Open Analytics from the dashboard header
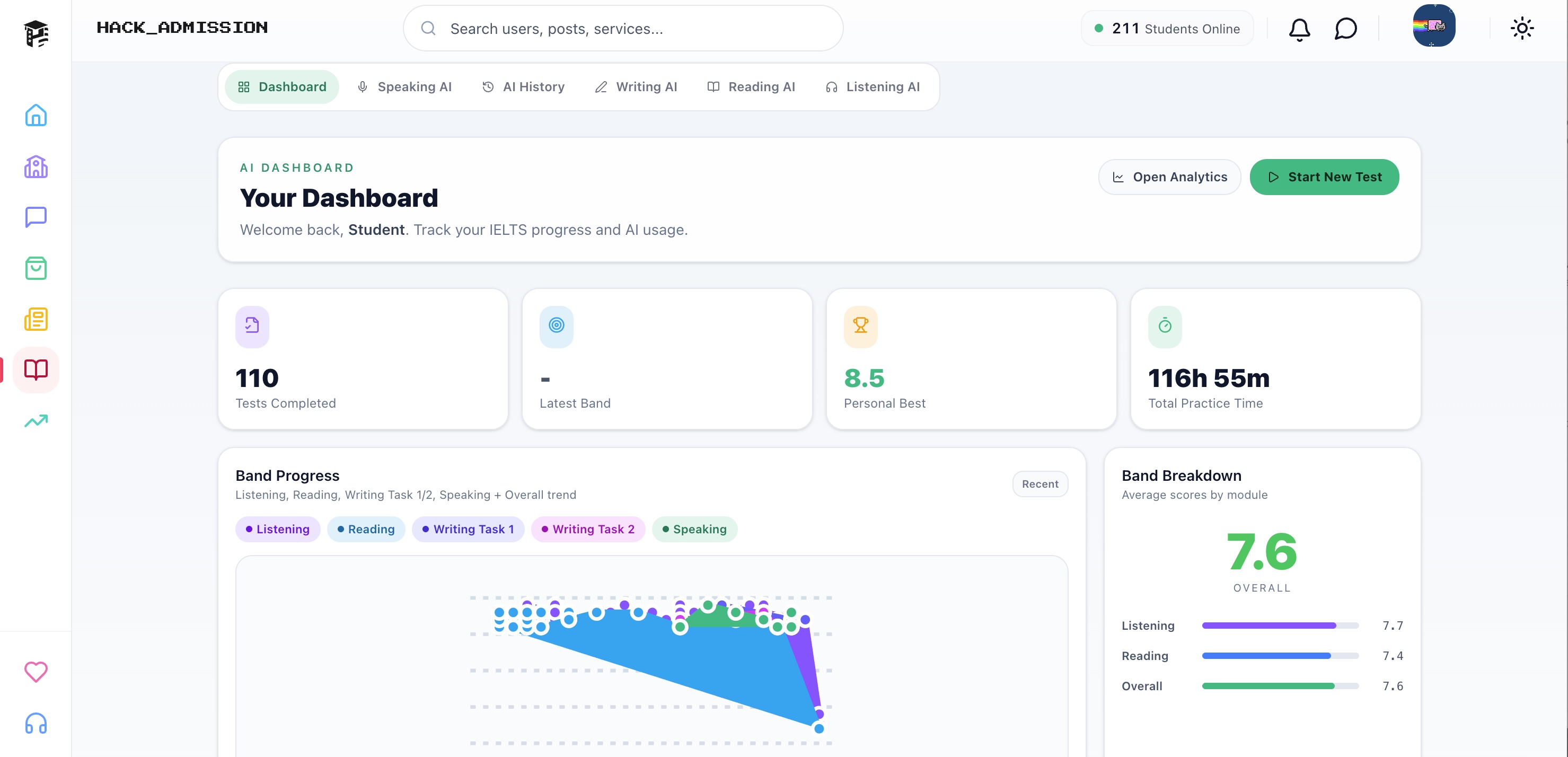 (x=1169, y=177)
